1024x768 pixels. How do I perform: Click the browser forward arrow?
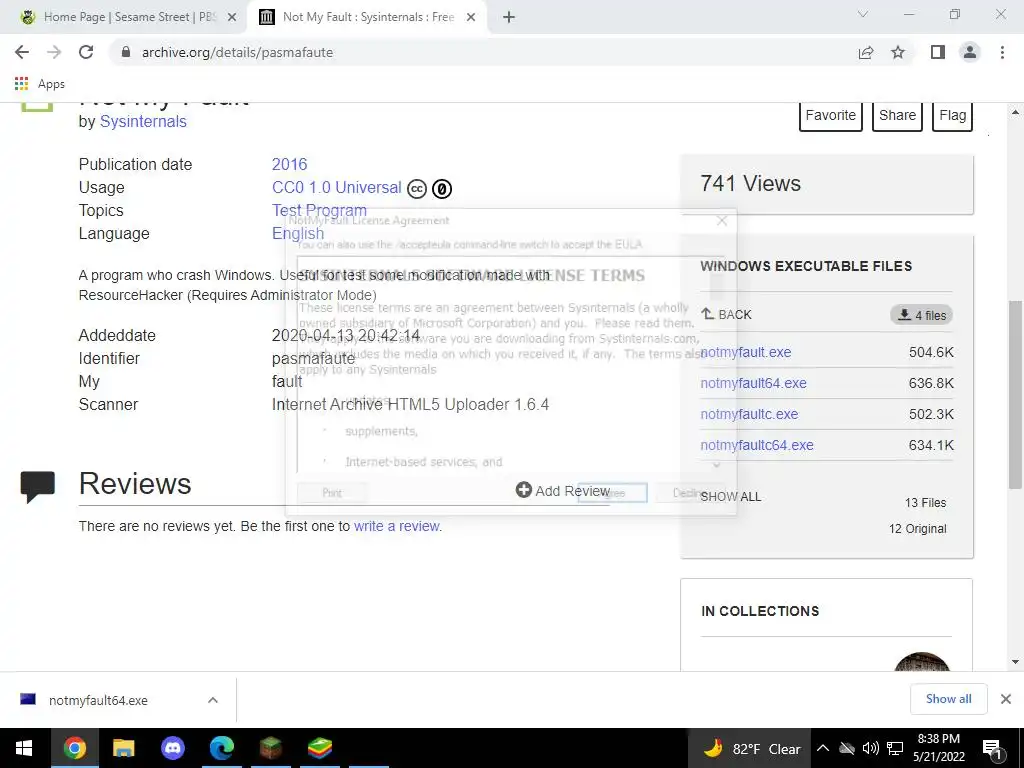pyautogui.click(x=54, y=52)
